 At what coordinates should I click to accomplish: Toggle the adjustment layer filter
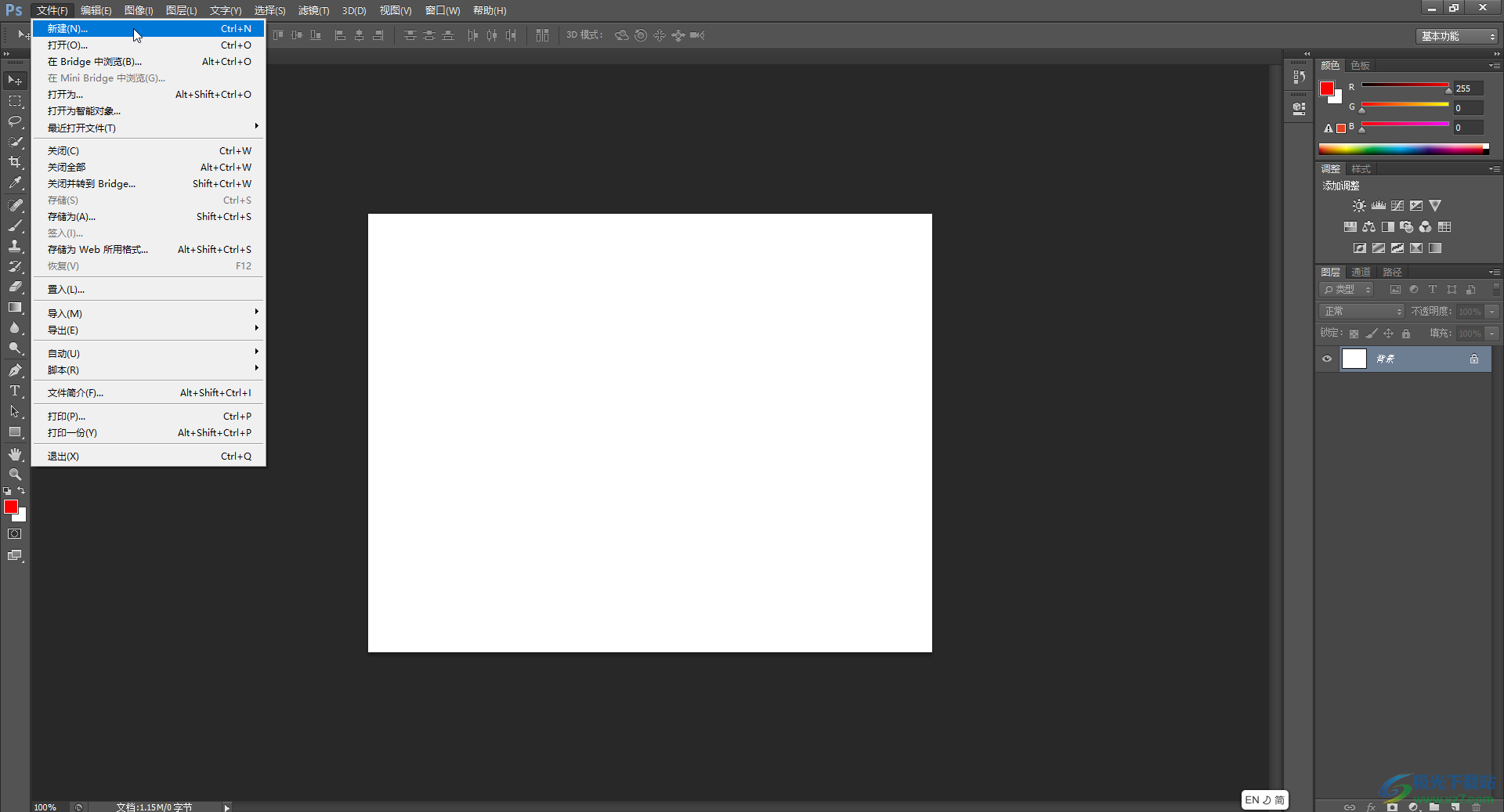point(1414,290)
